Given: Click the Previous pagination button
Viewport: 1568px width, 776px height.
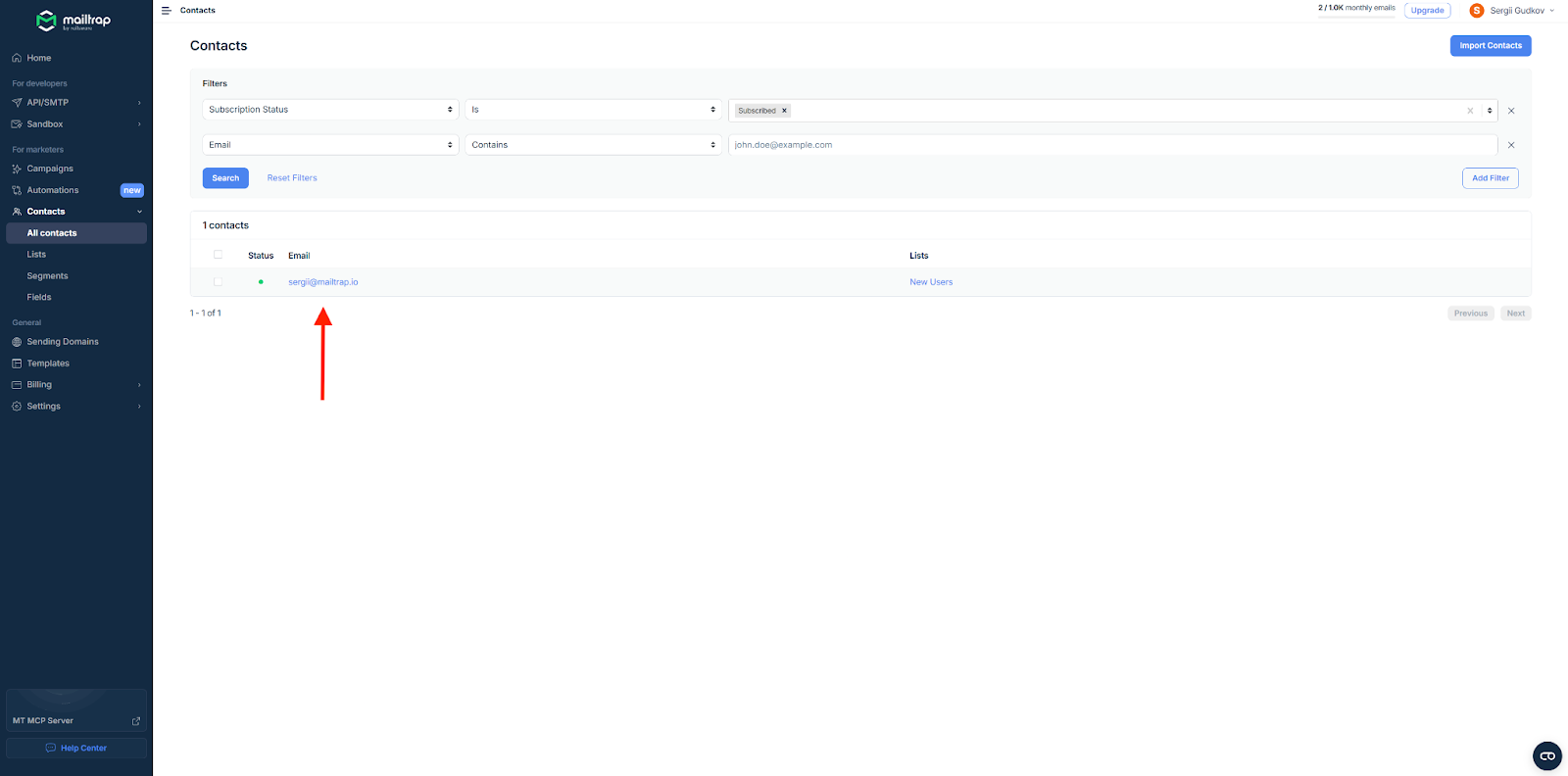Looking at the screenshot, I should pos(1471,314).
